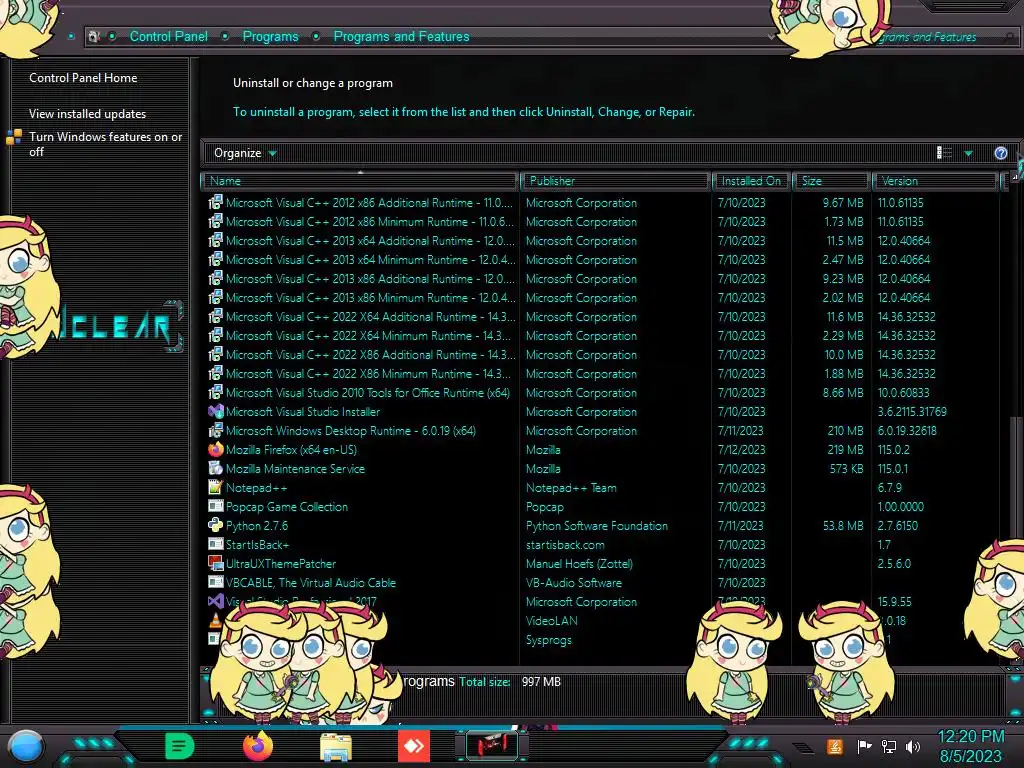This screenshot has width=1024, height=768.
Task: Expand the view options dropdown arrow
Action: point(968,153)
